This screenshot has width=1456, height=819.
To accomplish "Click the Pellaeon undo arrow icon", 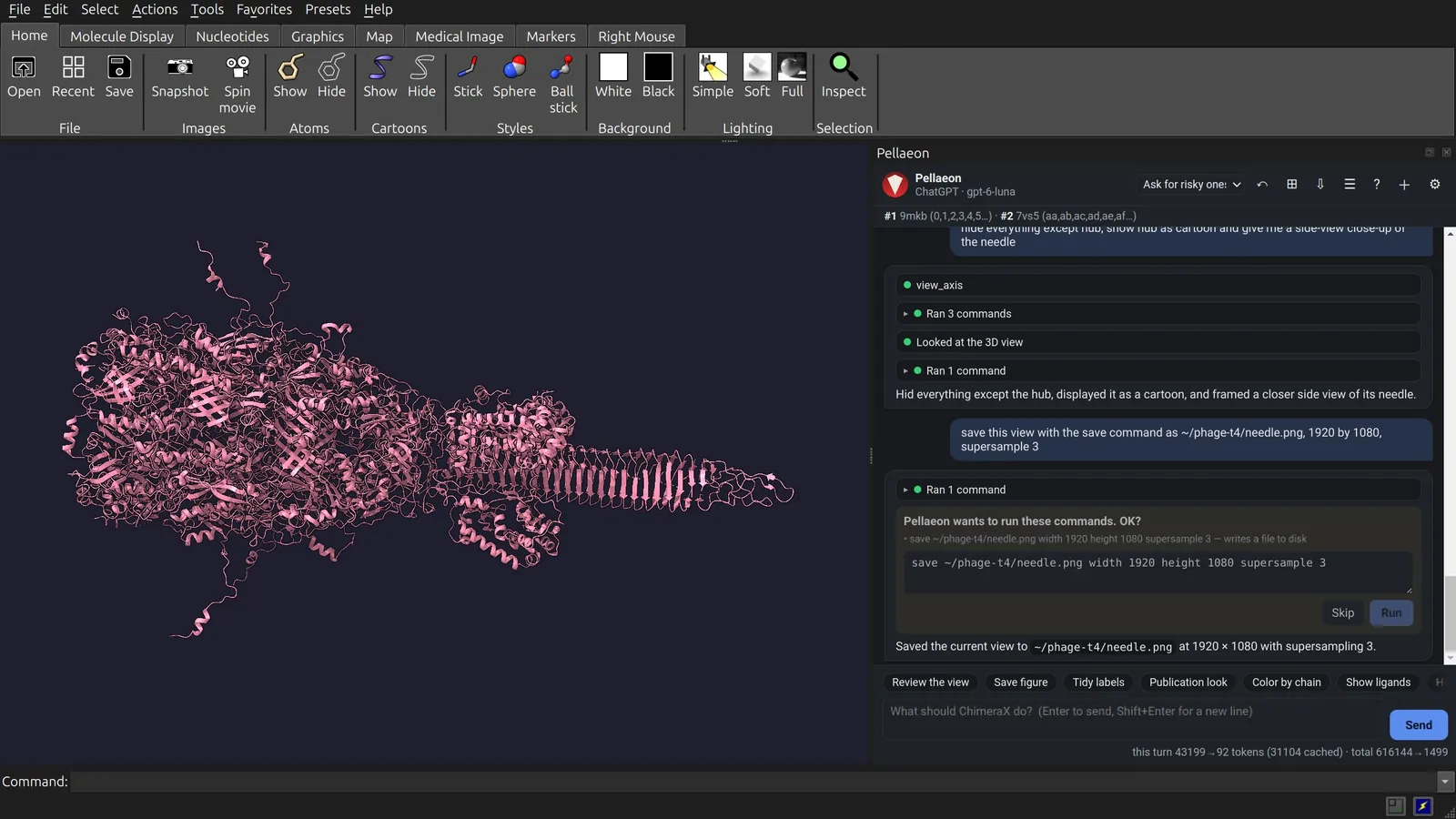I will pyautogui.click(x=1262, y=185).
